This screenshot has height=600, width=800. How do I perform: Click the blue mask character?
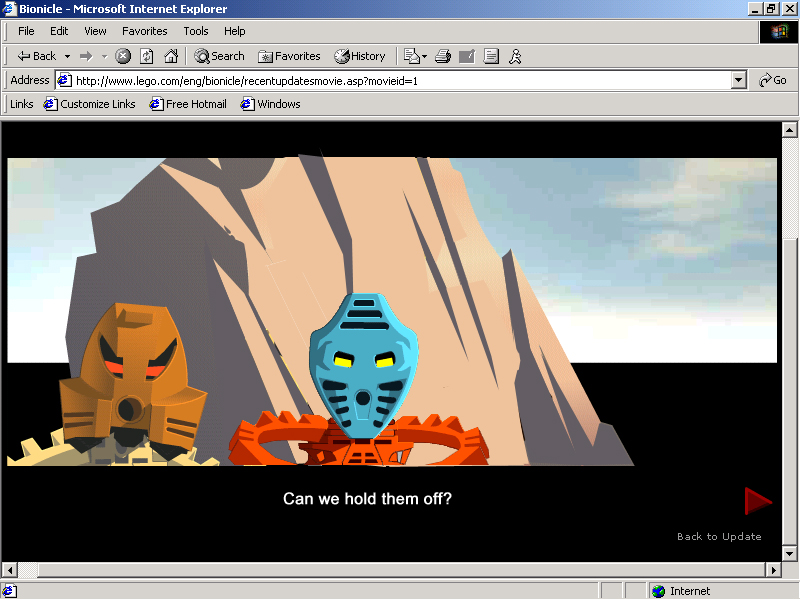[364, 366]
